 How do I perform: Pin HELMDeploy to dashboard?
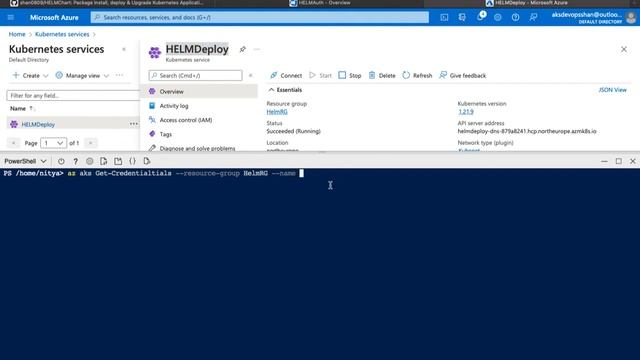[242, 49]
